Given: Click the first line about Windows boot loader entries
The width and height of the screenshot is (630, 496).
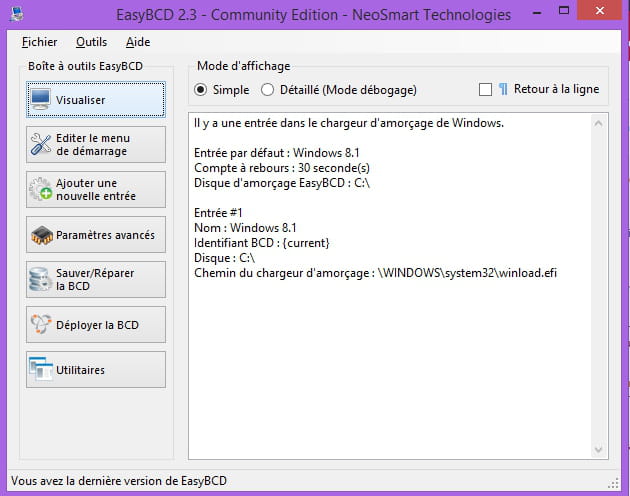Looking at the screenshot, I should tap(349, 123).
